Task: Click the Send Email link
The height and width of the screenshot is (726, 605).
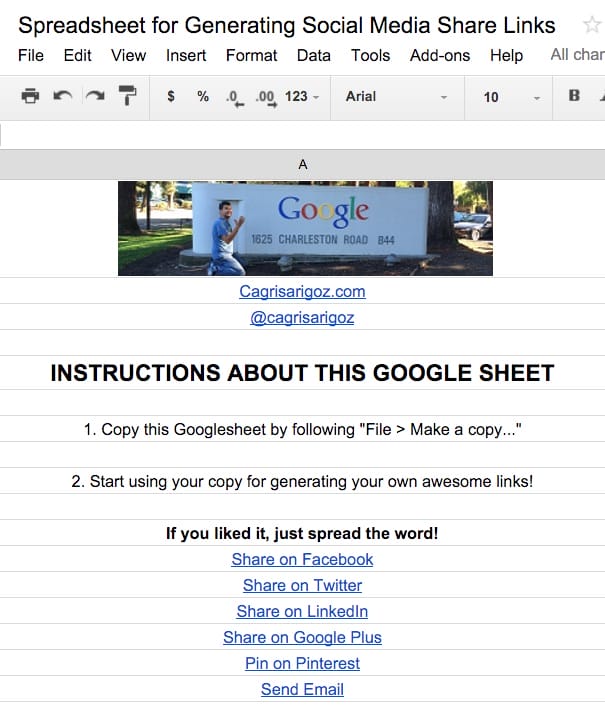Action: coord(302,689)
